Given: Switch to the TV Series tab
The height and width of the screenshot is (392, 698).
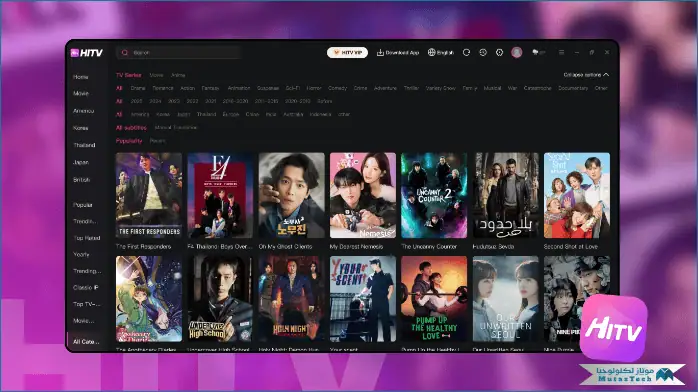Looking at the screenshot, I should 129,75.
